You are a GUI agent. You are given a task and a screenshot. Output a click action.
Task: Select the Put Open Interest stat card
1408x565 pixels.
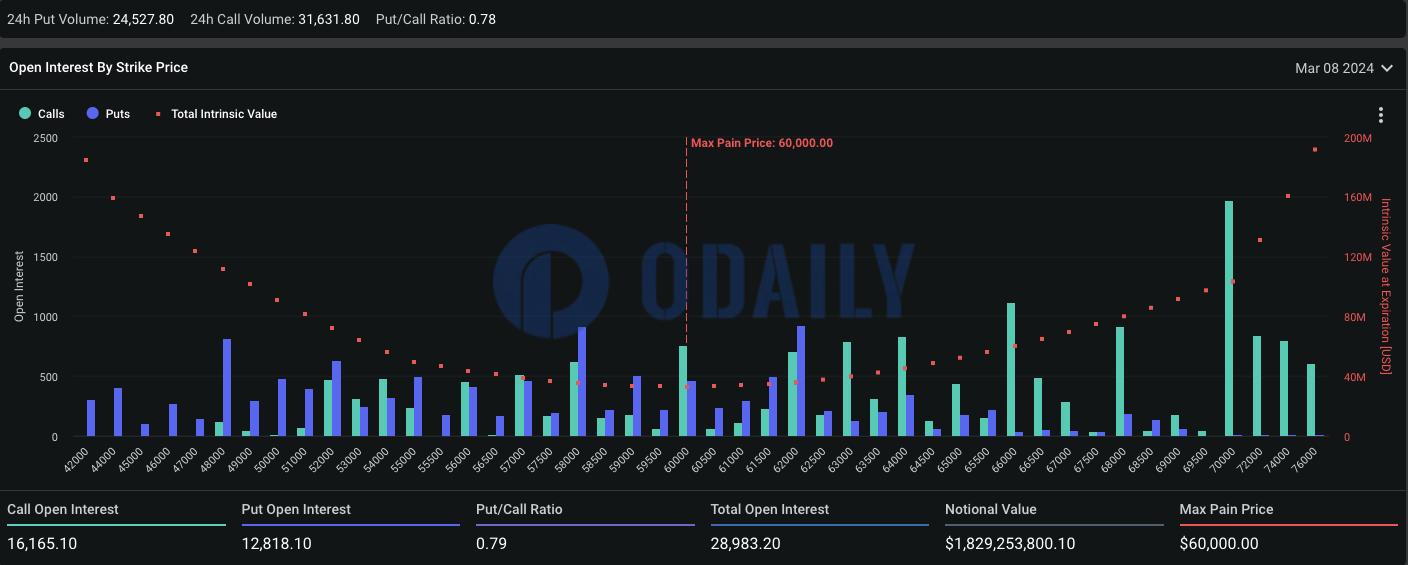coord(350,527)
